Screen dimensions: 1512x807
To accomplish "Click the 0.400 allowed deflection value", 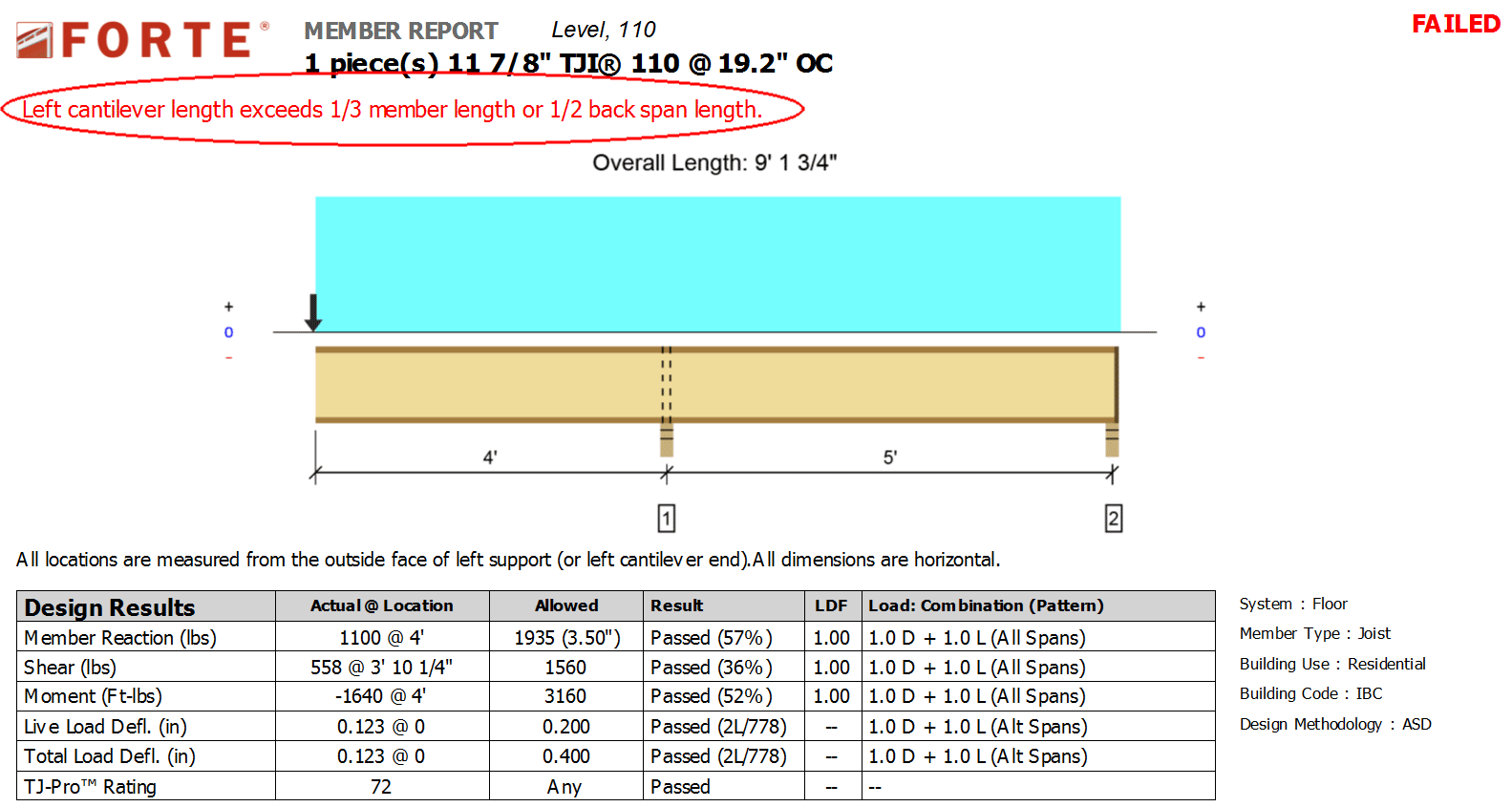I will (x=566, y=756).
